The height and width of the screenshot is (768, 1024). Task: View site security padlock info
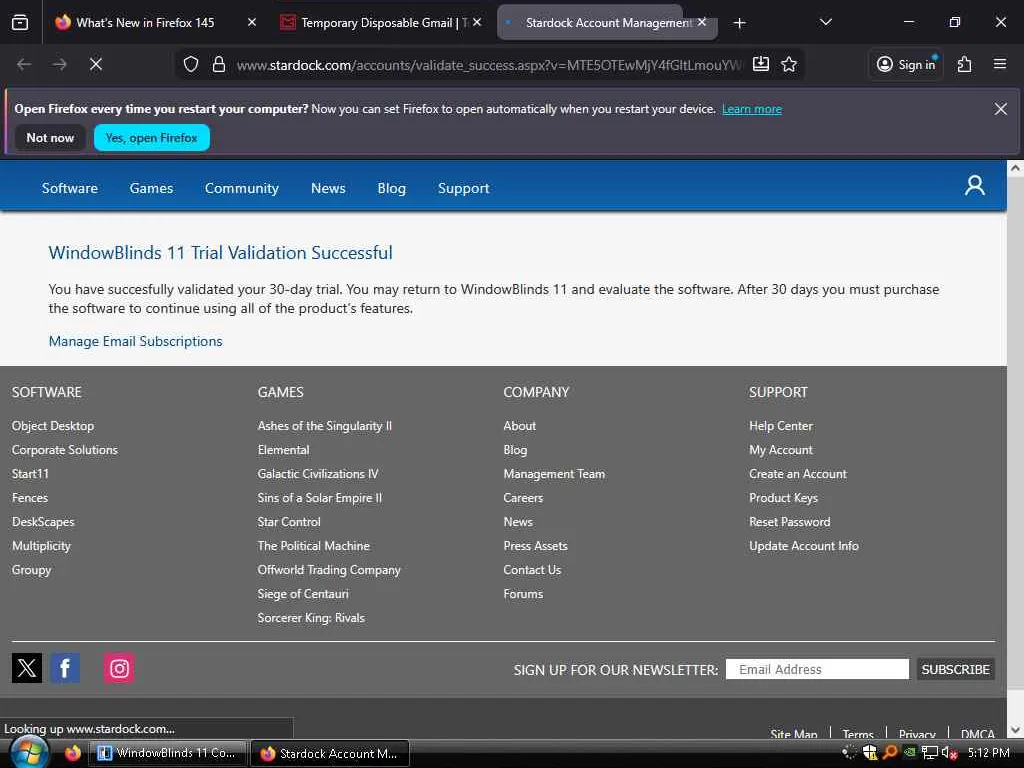219,64
